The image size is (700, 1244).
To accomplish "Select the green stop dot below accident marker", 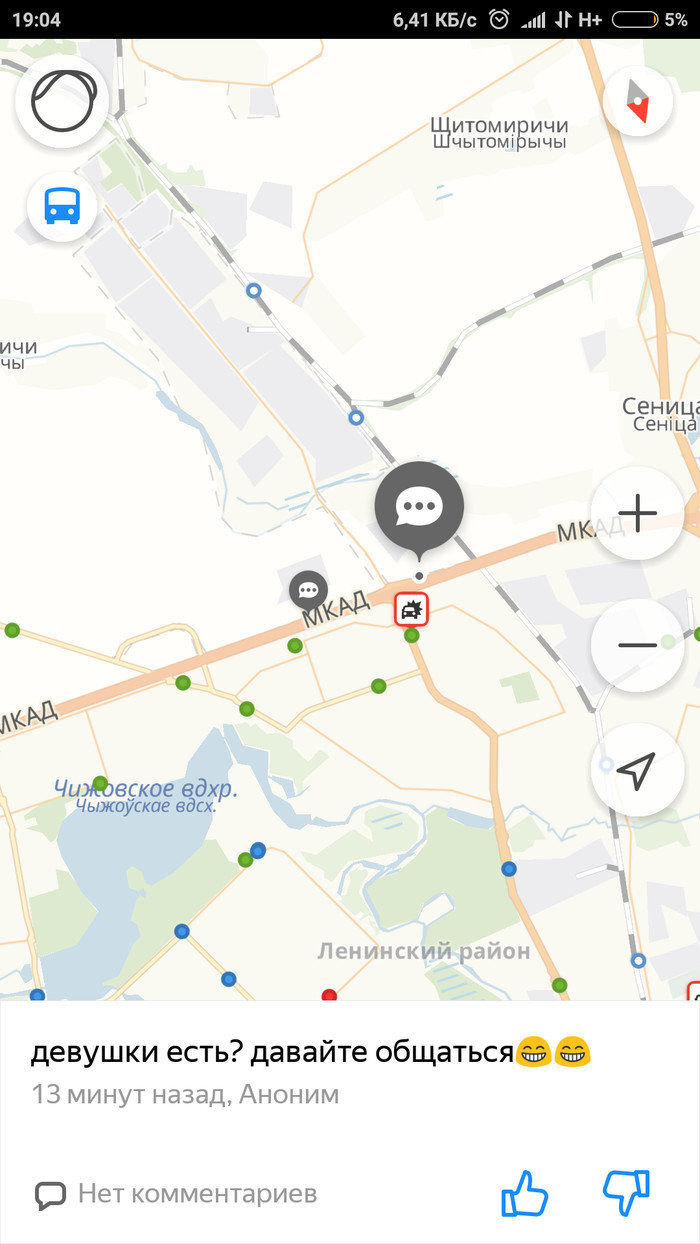I will click(411, 635).
